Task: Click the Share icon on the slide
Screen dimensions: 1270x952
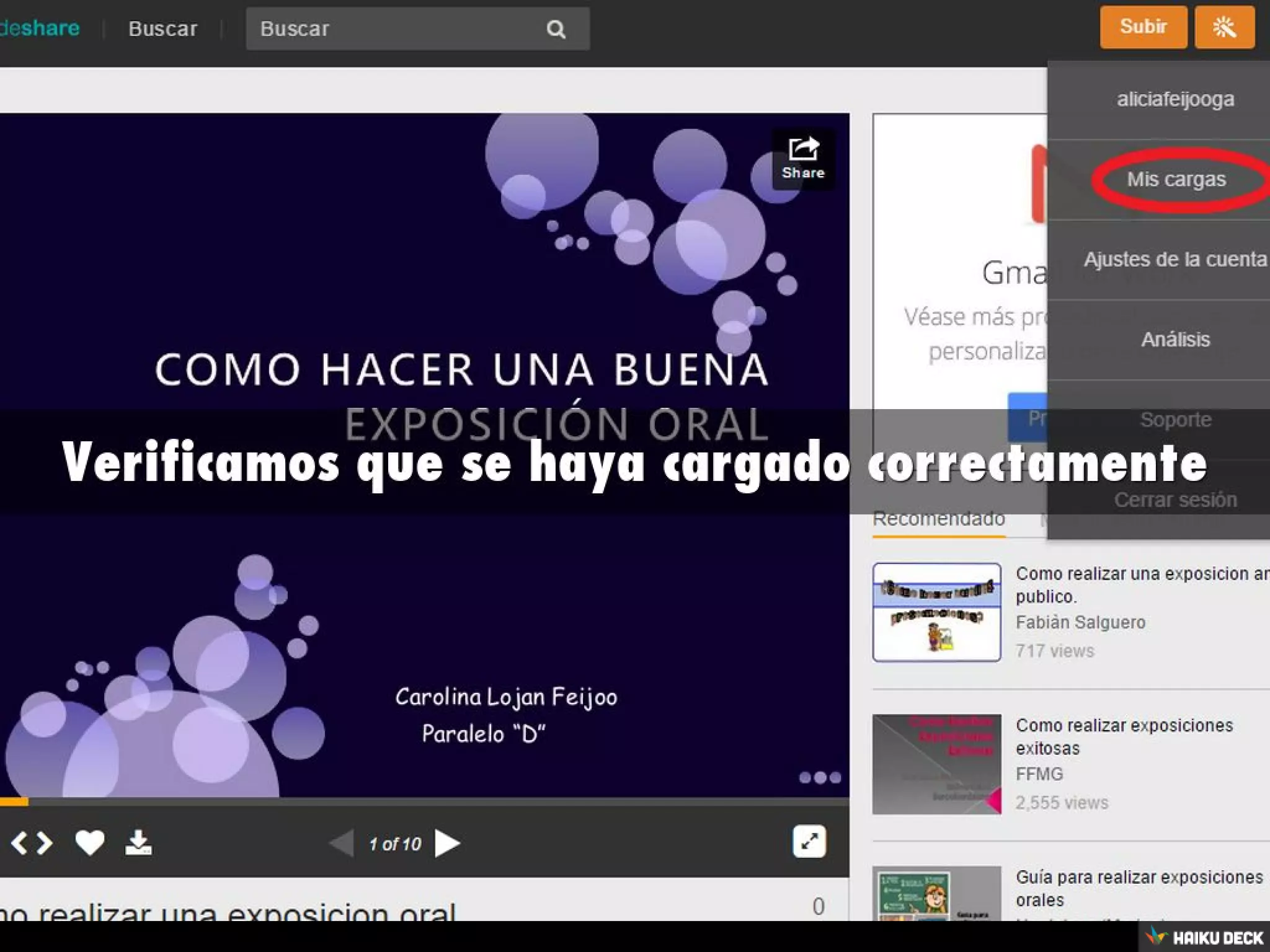Action: tap(803, 159)
